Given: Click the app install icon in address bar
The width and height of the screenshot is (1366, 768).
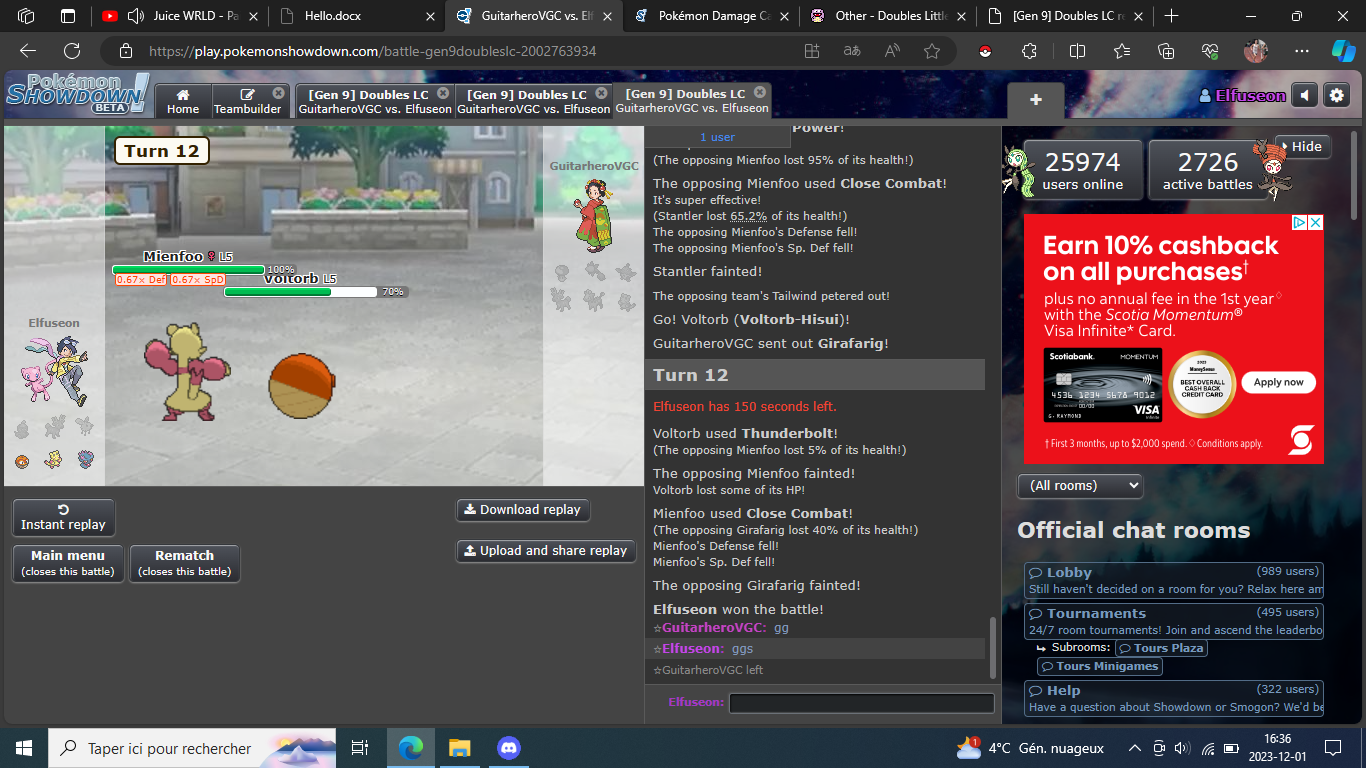Looking at the screenshot, I should click(x=812, y=51).
